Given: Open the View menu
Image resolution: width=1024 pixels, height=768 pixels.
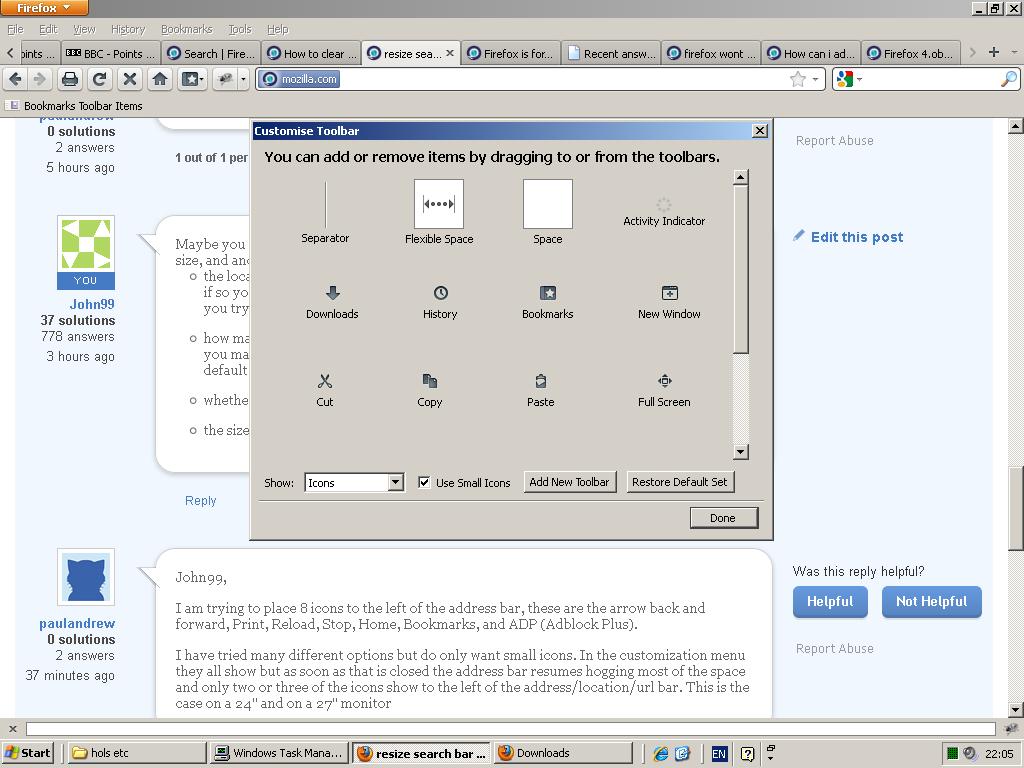Looking at the screenshot, I should [84, 29].
